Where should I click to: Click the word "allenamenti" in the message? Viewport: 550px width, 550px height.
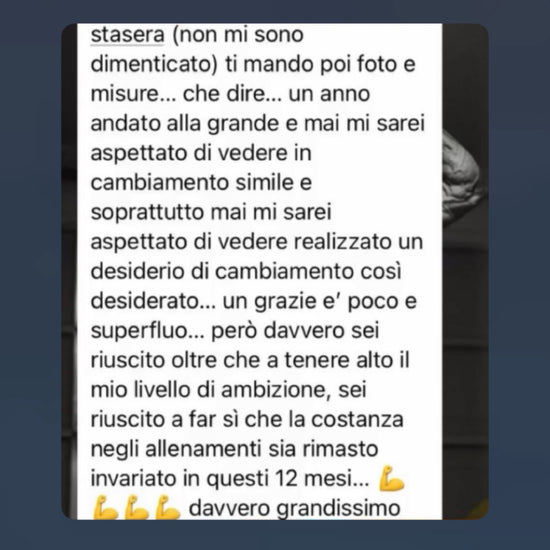[x=203, y=449]
